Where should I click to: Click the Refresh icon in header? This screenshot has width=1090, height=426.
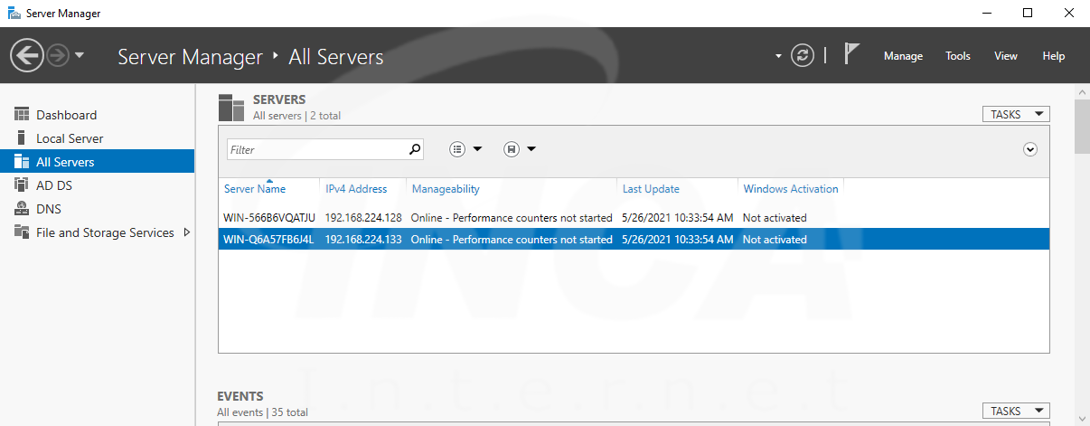pyautogui.click(x=802, y=56)
